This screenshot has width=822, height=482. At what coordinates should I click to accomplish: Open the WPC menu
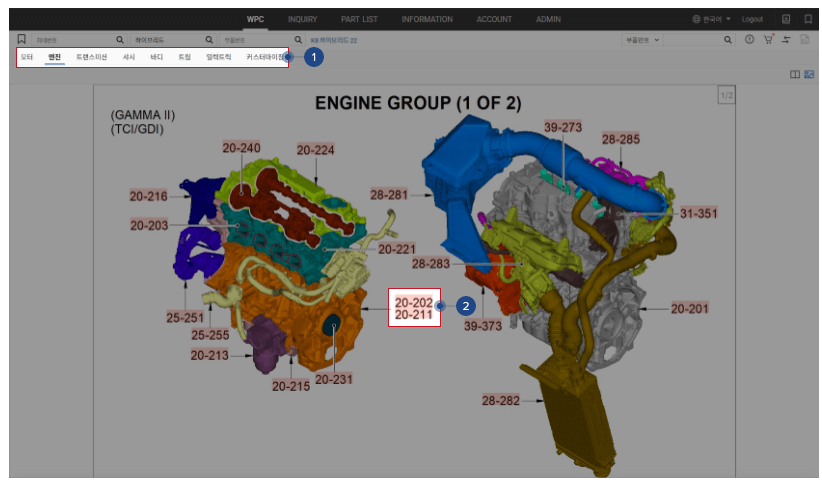(x=255, y=19)
